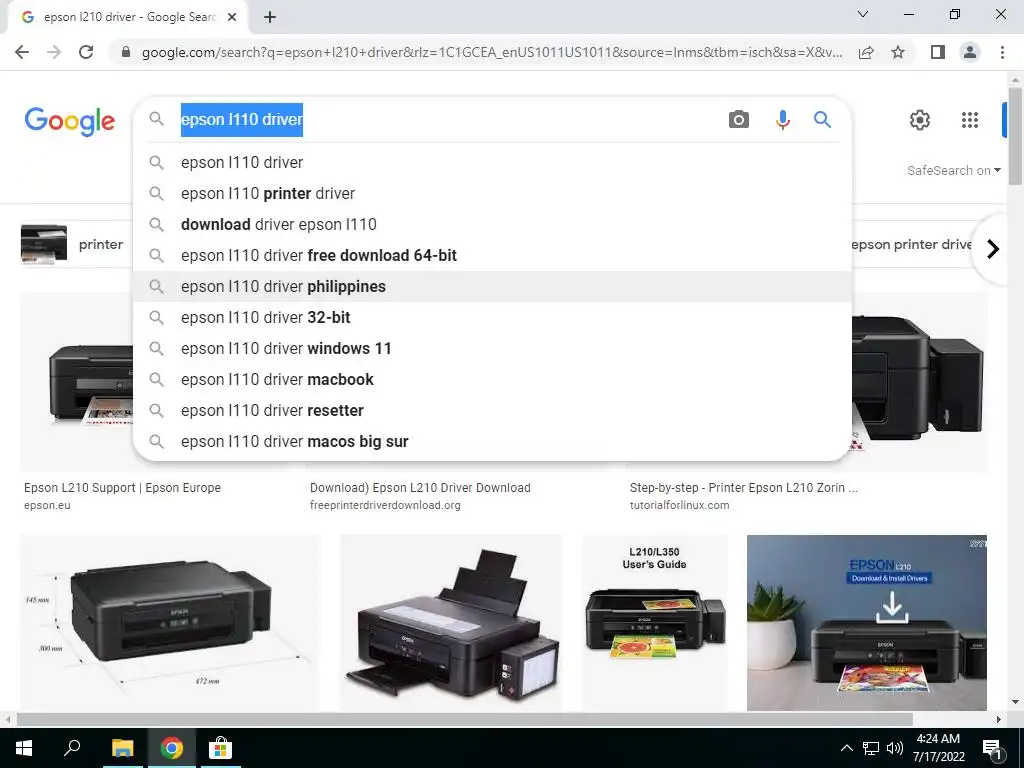Show hidden system tray icons
1024x768 pixels.
pyautogui.click(x=846, y=748)
